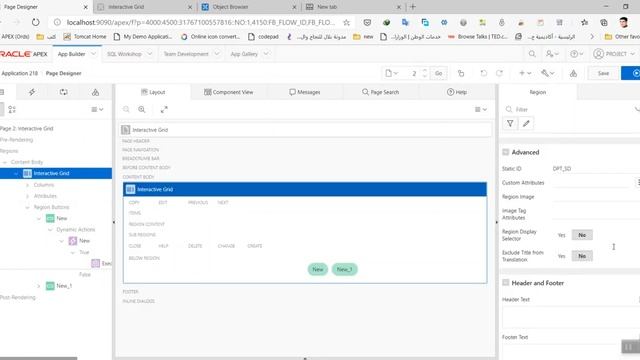The height and width of the screenshot is (360, 640).
Task: Collapse the Header and Footer property group
Action: (506, 283)
